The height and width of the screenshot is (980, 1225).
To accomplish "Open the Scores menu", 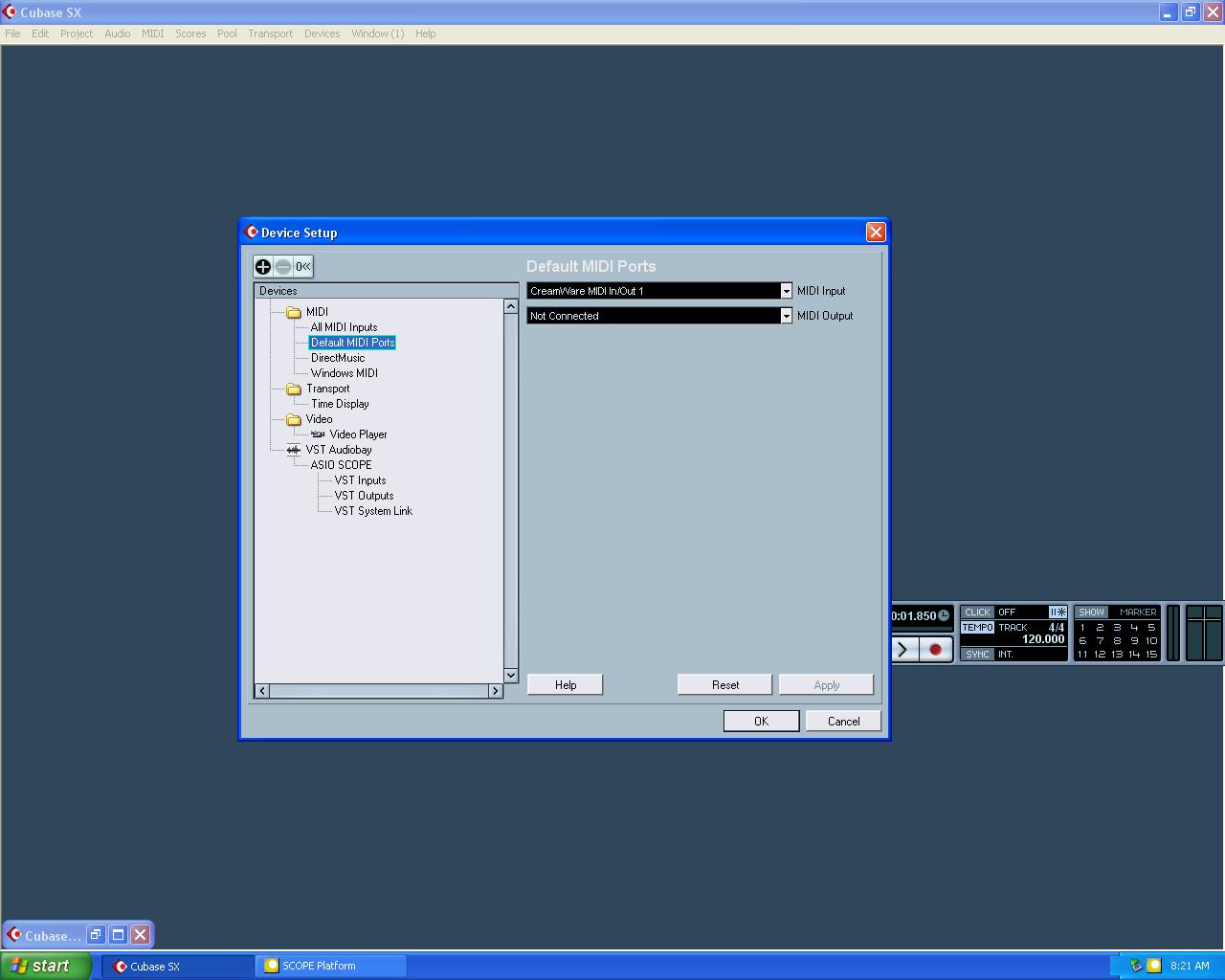I will [x=190, y=33].
